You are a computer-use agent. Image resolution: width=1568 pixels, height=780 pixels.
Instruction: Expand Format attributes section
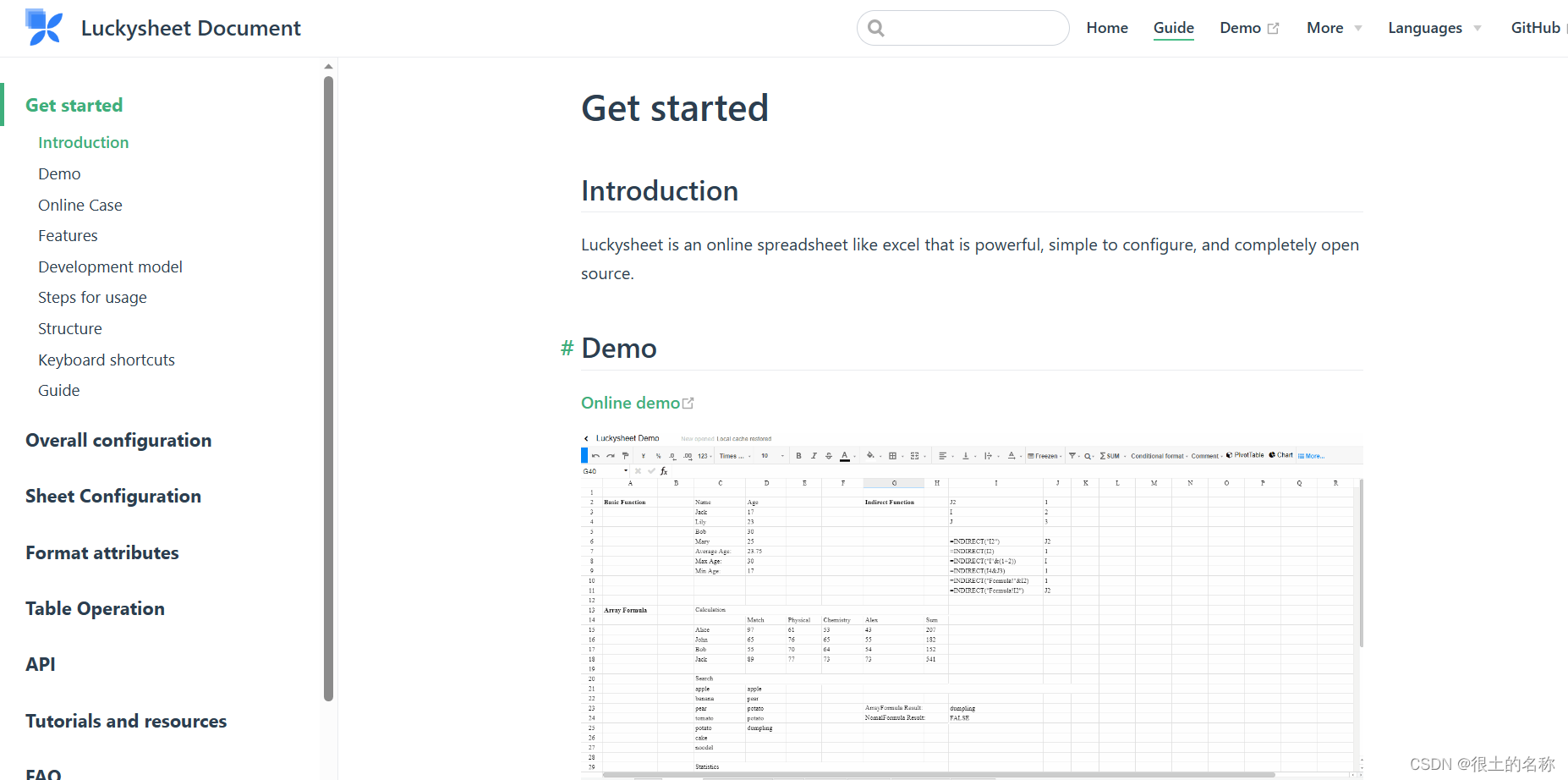[102, 552]
